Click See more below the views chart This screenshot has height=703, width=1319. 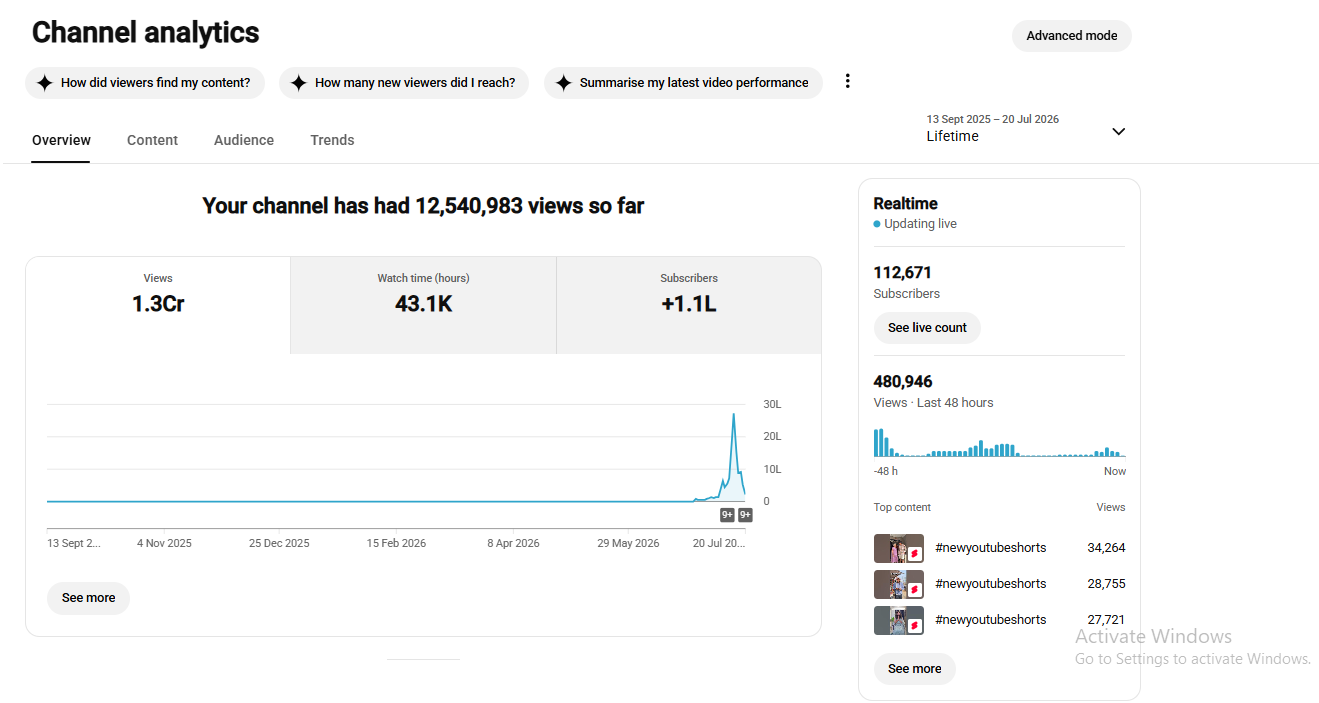pos(88,598)
